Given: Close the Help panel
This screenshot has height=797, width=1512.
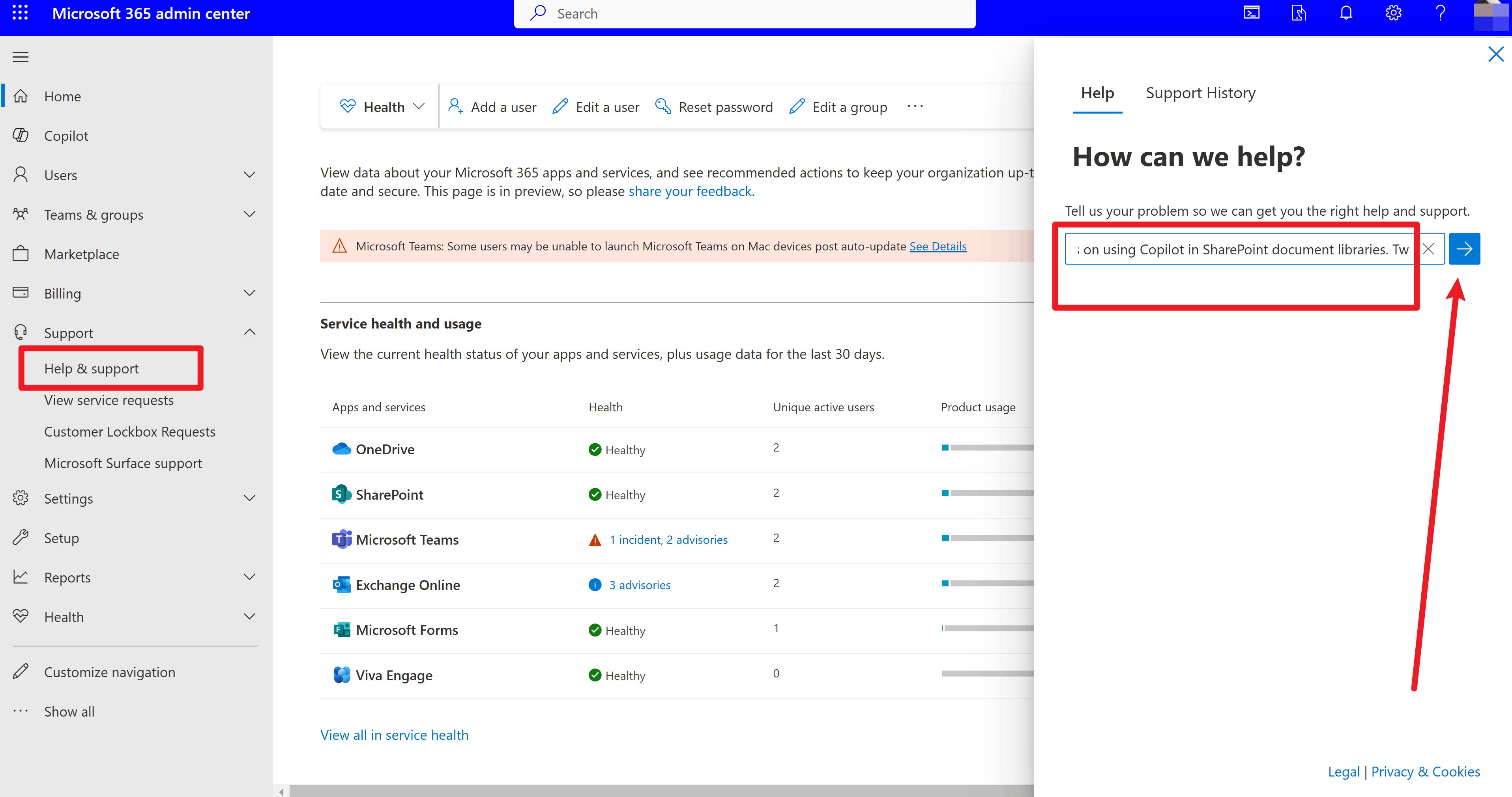Looking at the screenshot, I should (x=1495, y=54).
